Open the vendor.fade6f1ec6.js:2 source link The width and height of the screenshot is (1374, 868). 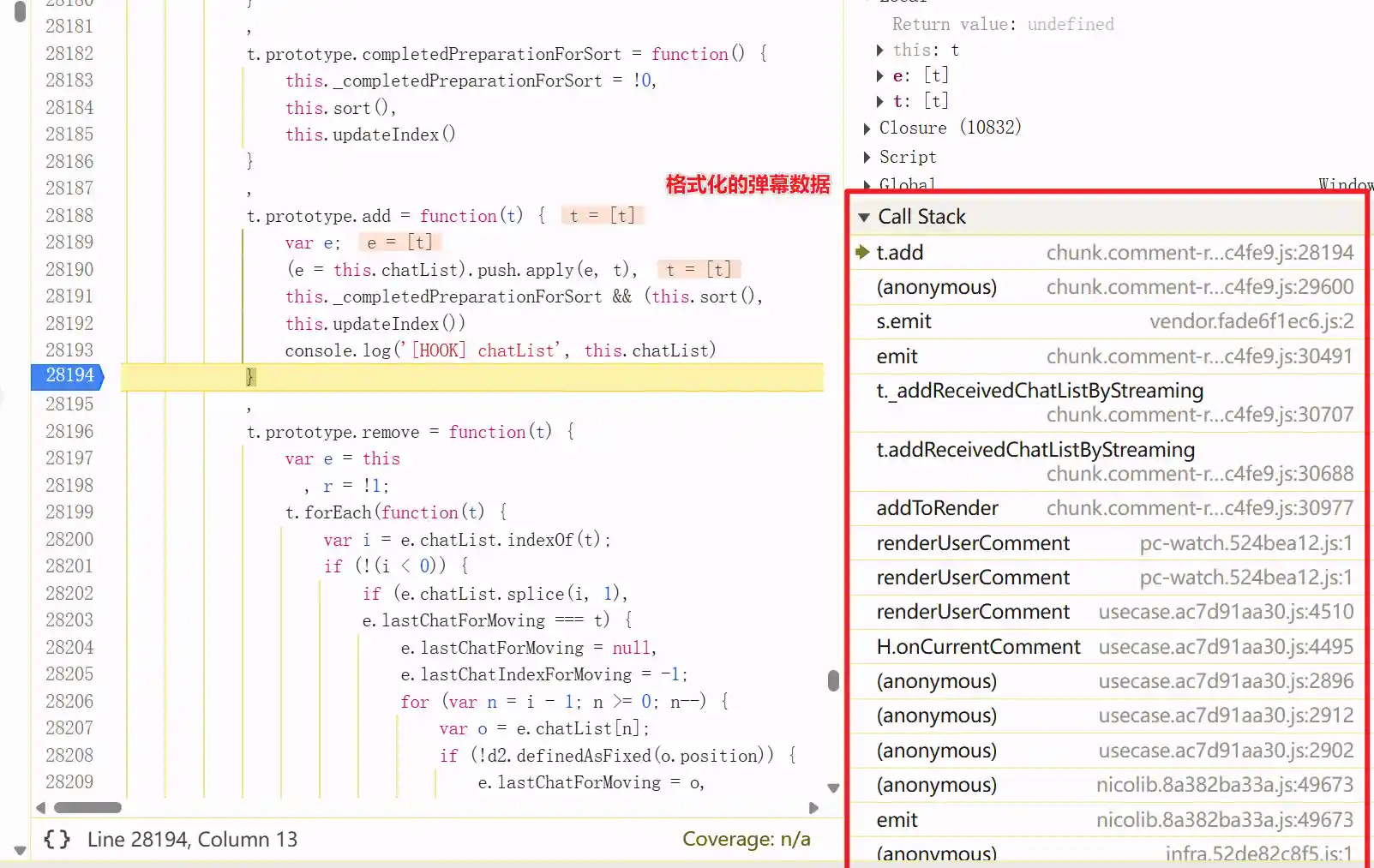pos(1251,322)
